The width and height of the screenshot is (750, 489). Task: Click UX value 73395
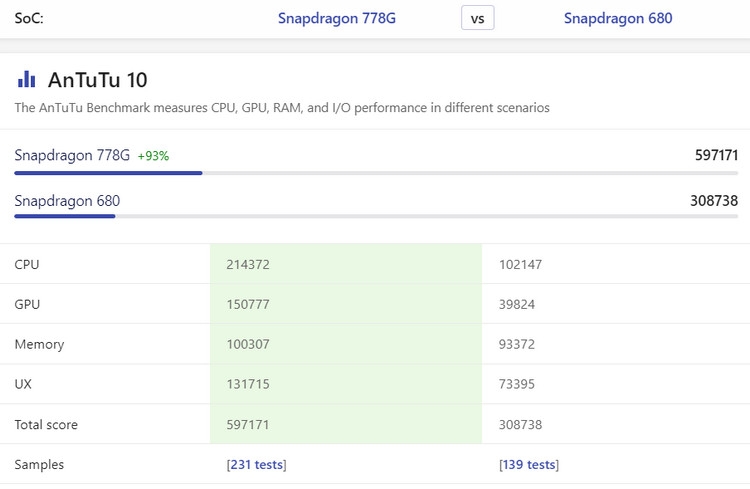point(517,384)
